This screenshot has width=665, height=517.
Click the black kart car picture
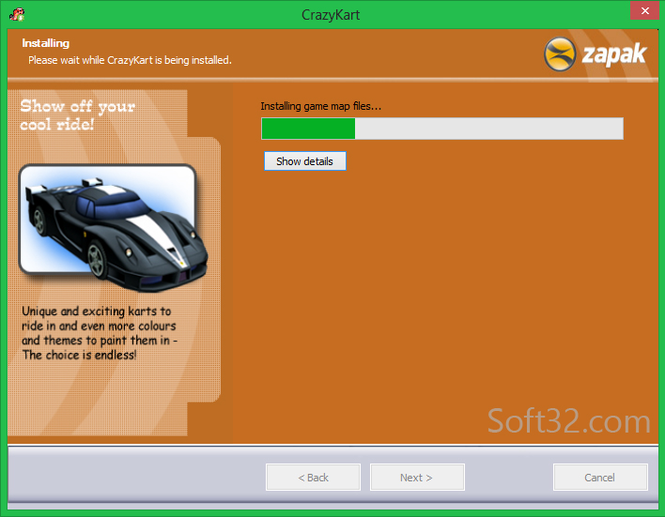108,219
